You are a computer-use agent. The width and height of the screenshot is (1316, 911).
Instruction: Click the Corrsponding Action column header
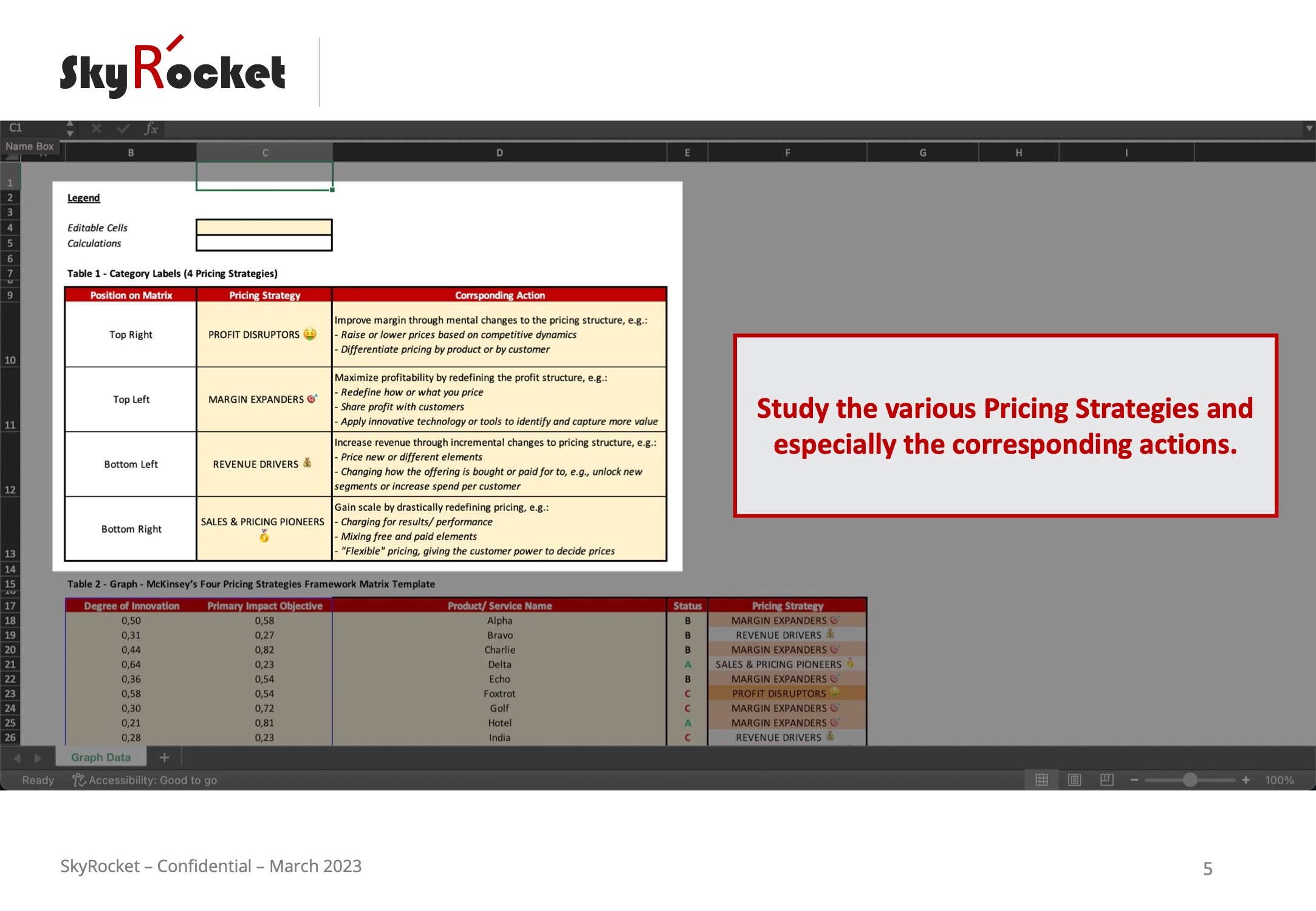[499, 295]
